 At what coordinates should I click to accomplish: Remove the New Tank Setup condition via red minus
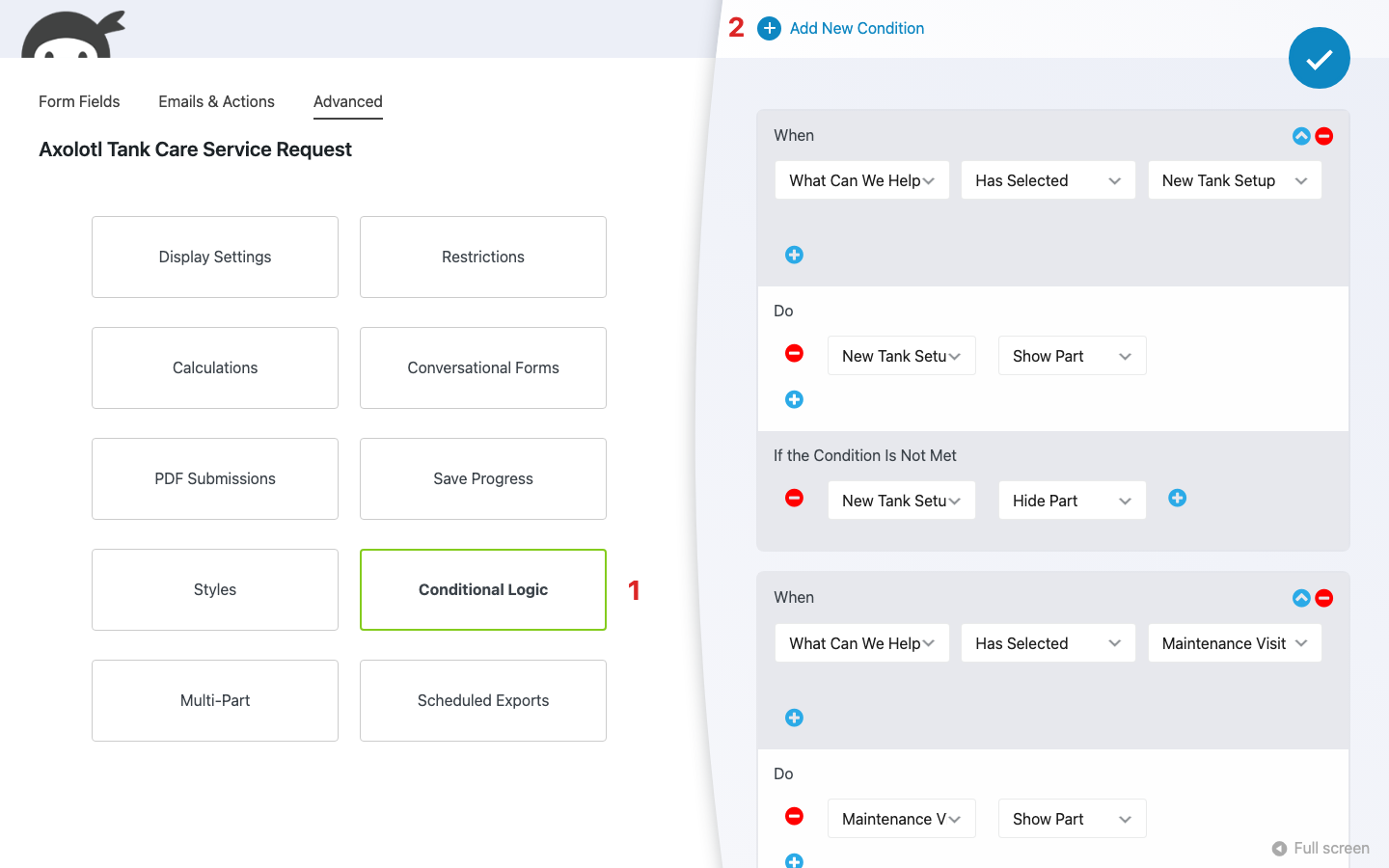[x=1324, y=136]
